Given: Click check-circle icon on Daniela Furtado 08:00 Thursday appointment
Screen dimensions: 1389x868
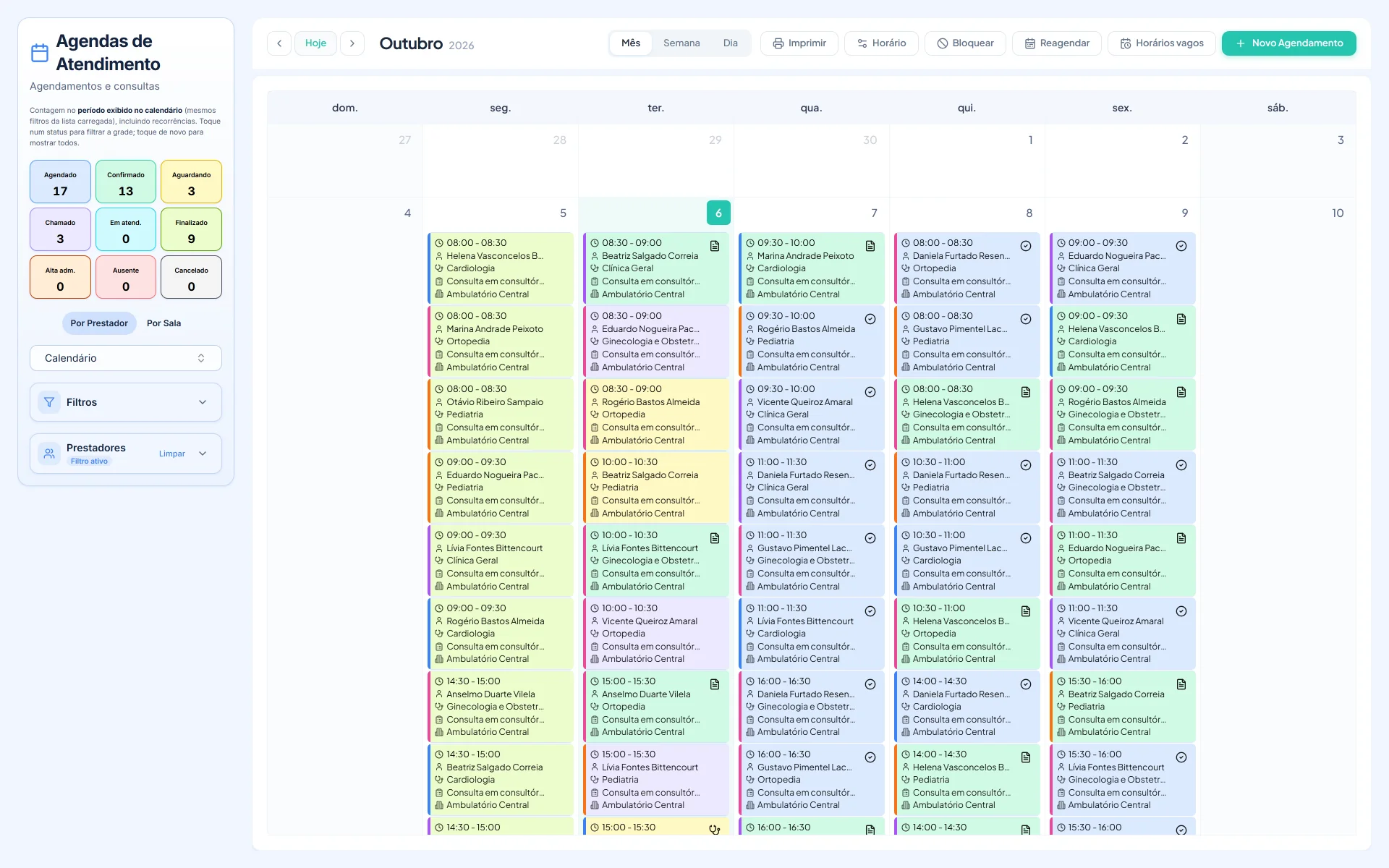Looking at the screenshot, I should point(1026,246).
